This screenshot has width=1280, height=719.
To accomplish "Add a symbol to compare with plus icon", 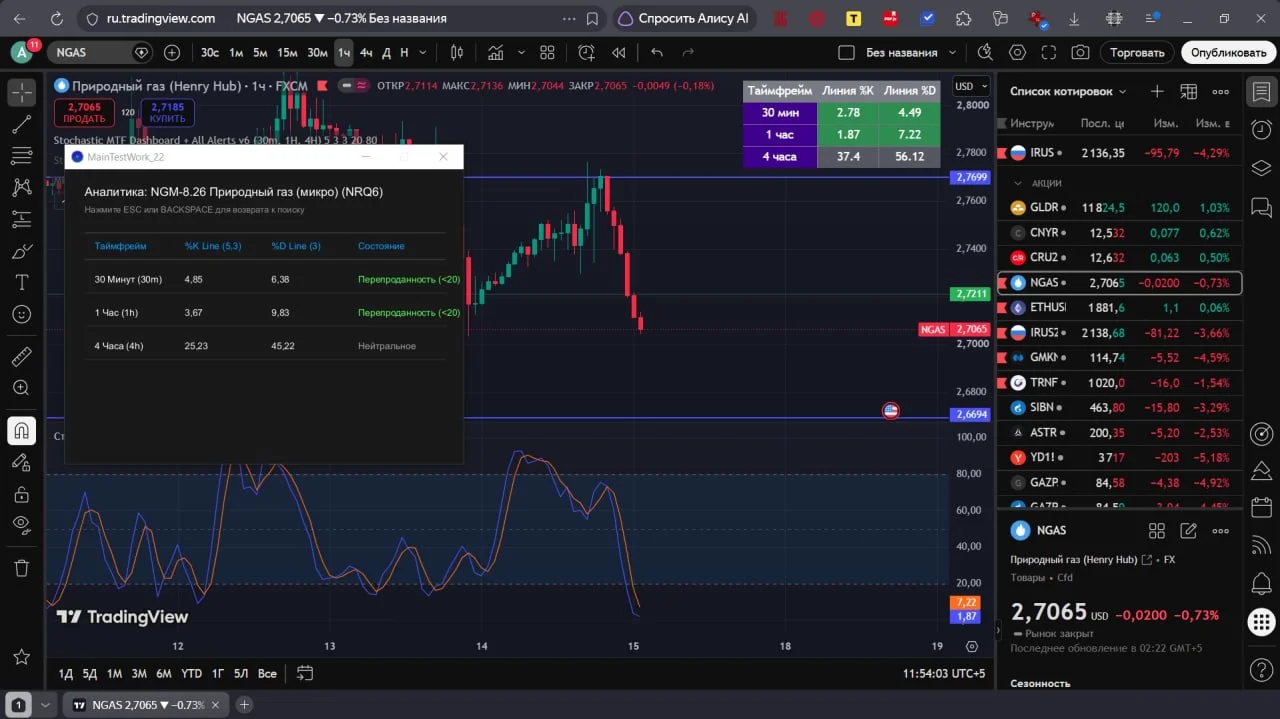I will tap(172, 53).
